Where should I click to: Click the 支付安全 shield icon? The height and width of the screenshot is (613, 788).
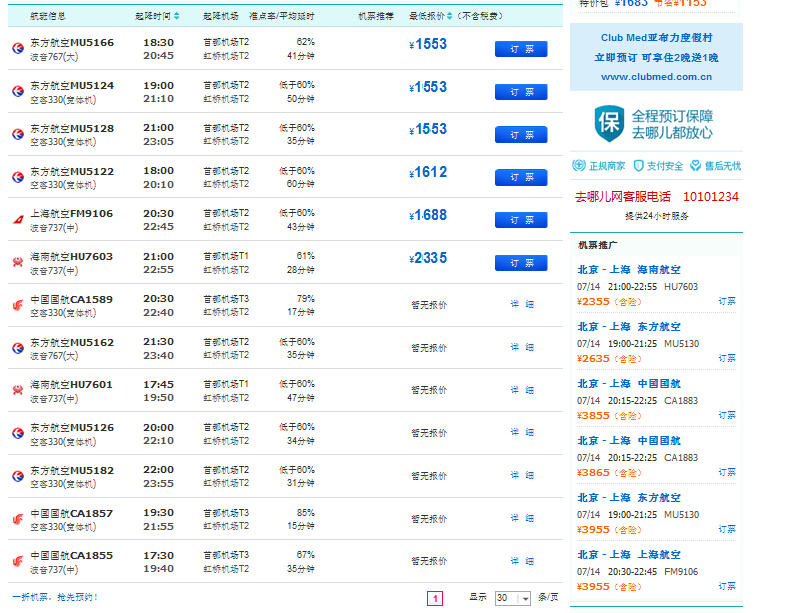click(638, 166)
